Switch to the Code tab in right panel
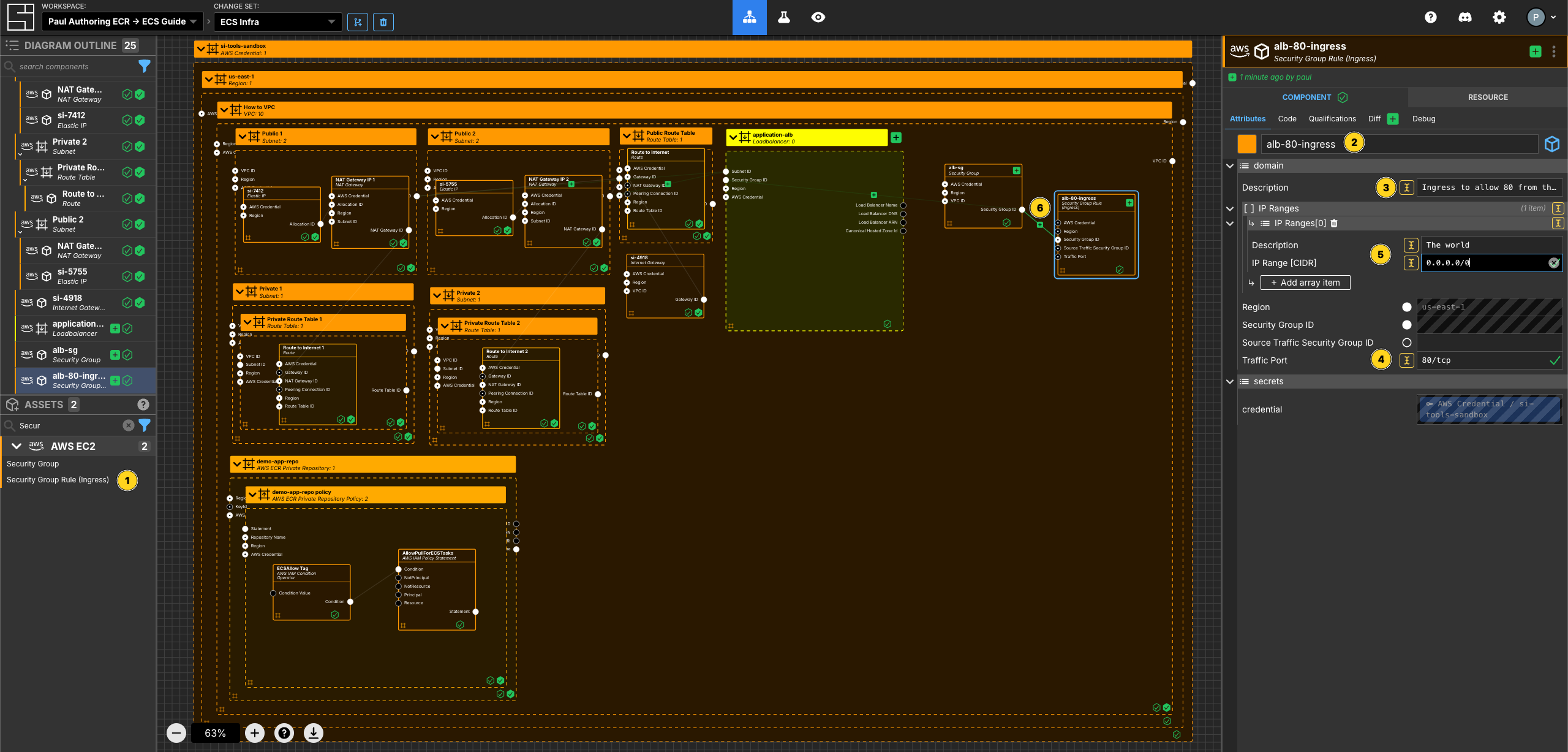The height and width of the screenshot is (752, 1568). 1288,118
